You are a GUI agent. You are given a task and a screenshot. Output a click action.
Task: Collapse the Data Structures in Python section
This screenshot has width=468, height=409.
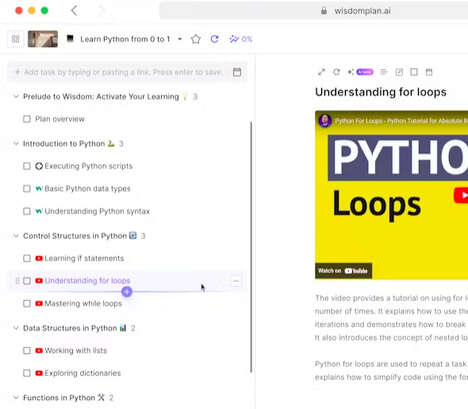point(16,328)
